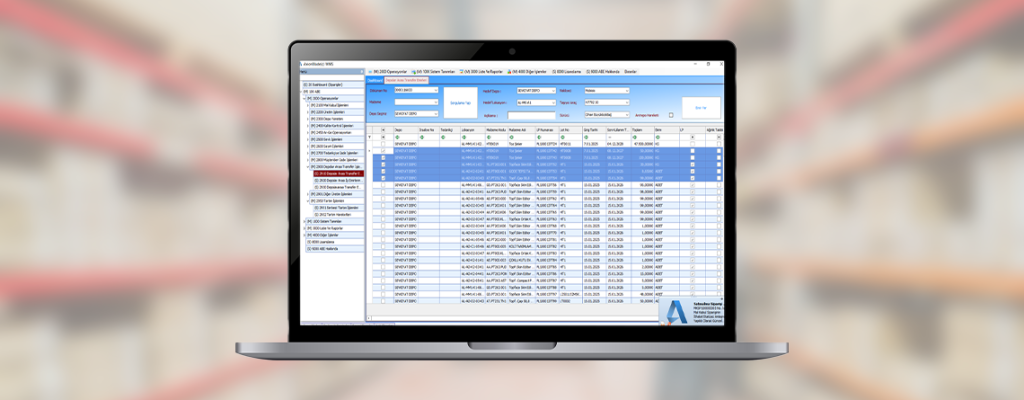Click the Ağırlığı text input field

tap(533, 114)
